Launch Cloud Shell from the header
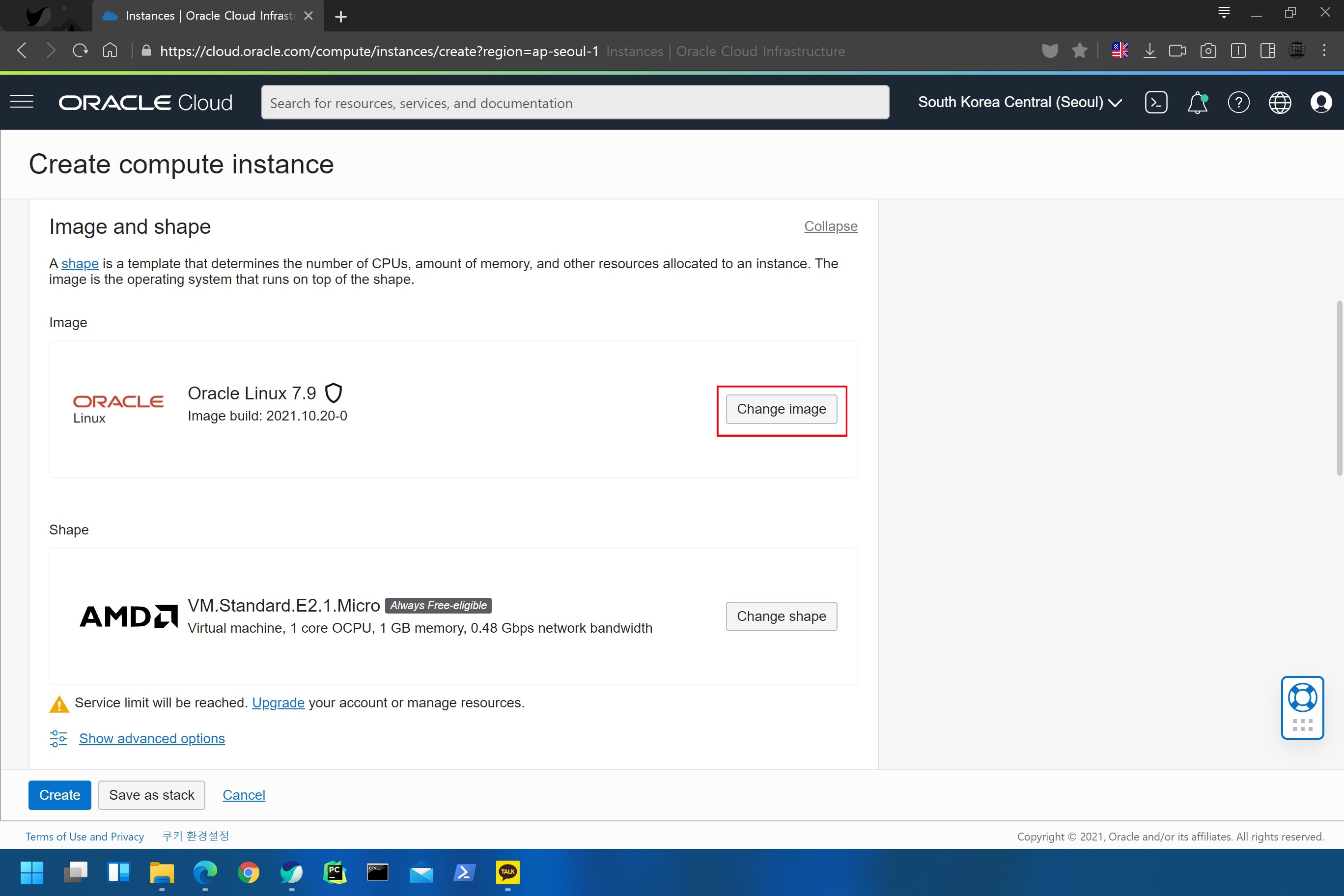Viewport: 1344px width, 896px height. [x=1155, y=103]
